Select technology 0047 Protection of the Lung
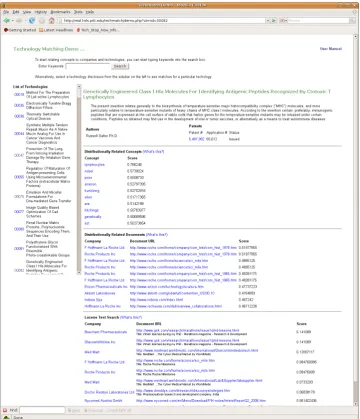Image resolution: width=360 pixels, height=419 pixels. click(x=19, y=155)
